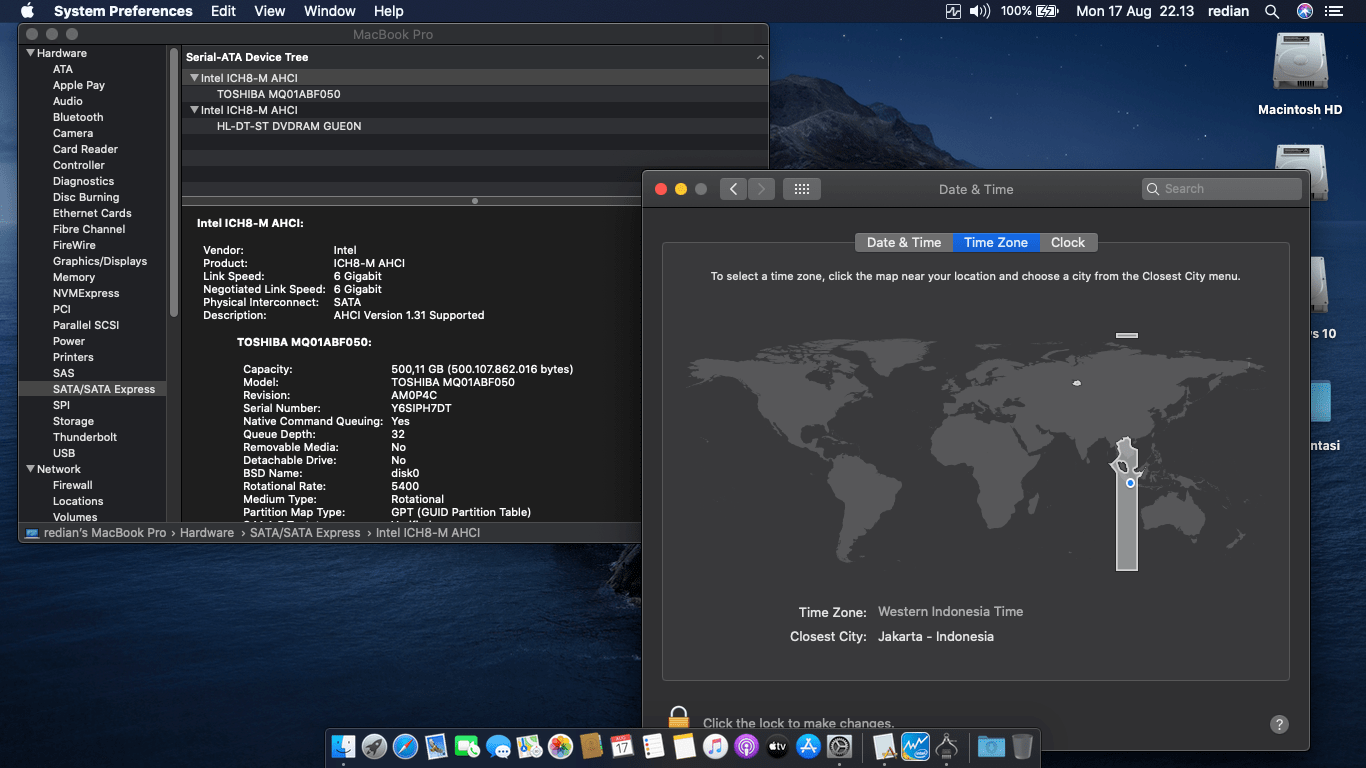This screenshot has height=768, width=1366.
Task: Open the Edit menu
Action: [x=223, y=11]
